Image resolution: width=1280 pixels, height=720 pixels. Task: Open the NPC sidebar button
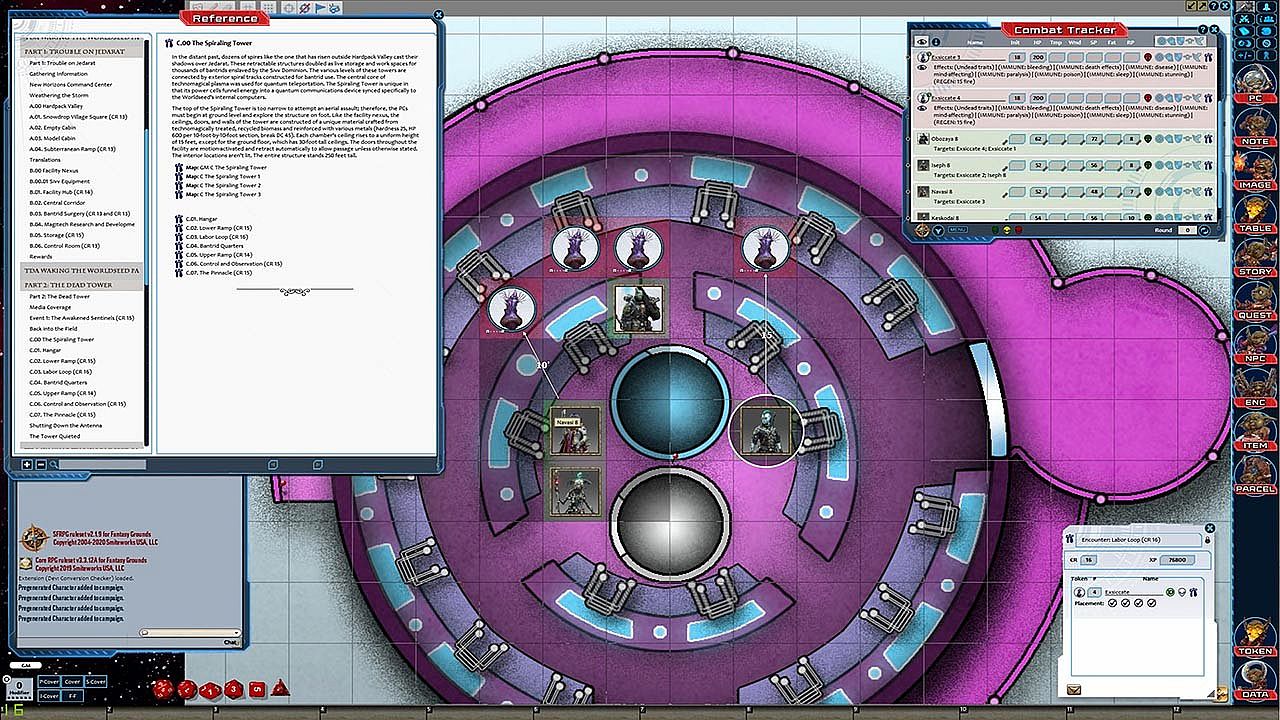coord(1255,342)
